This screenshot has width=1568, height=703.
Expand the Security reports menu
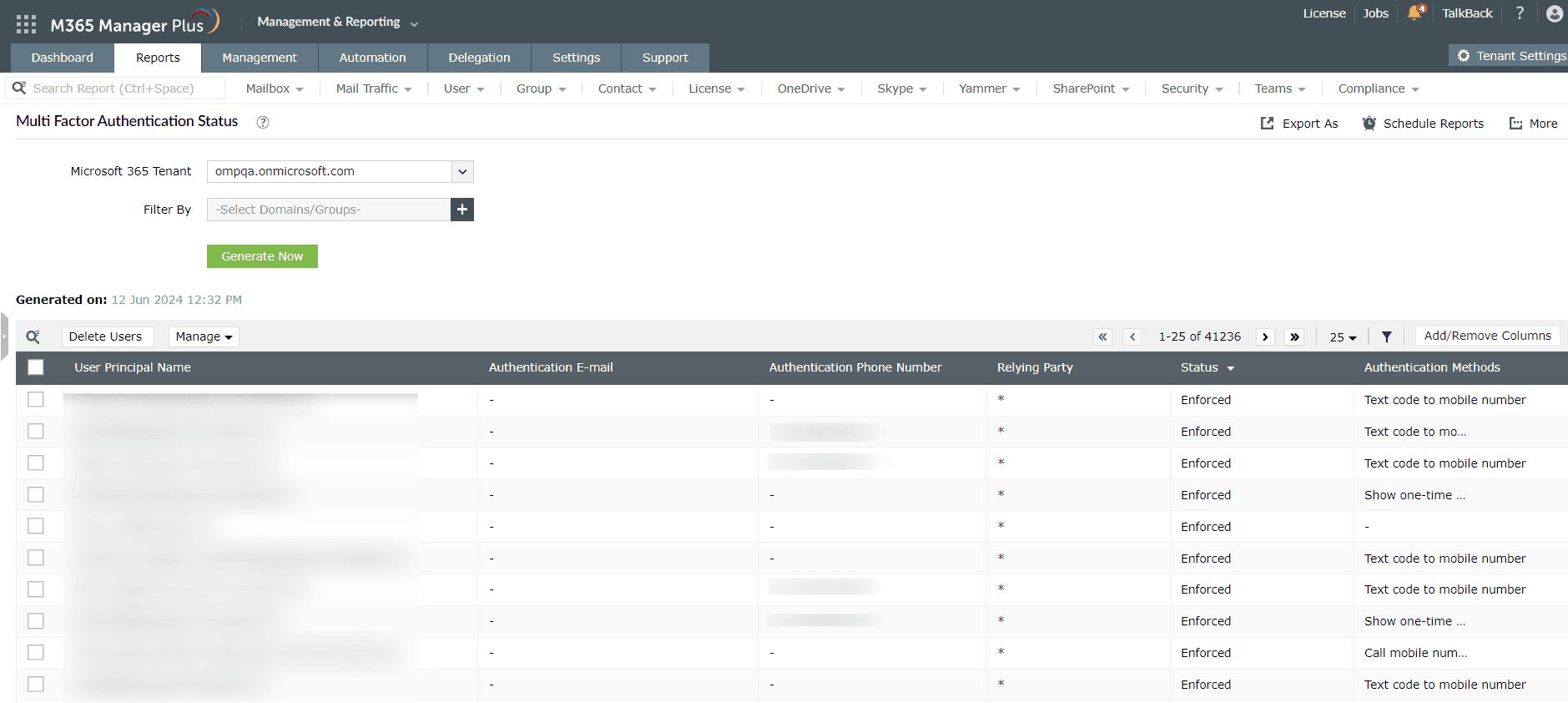[x=1192, y=89]
